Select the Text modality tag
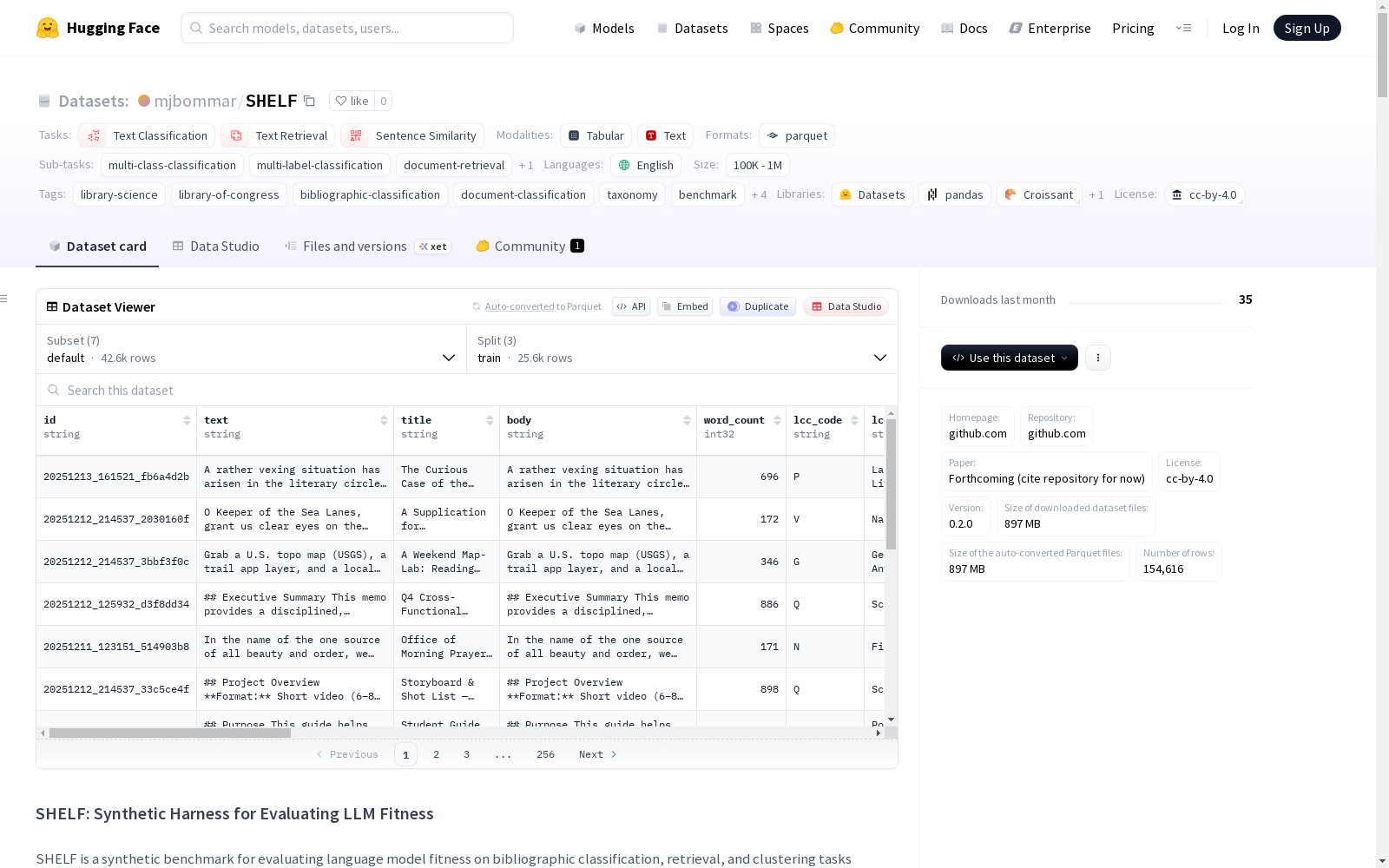Image resolution: width=1389 pixels, height=868 pixels. [665, 135]
